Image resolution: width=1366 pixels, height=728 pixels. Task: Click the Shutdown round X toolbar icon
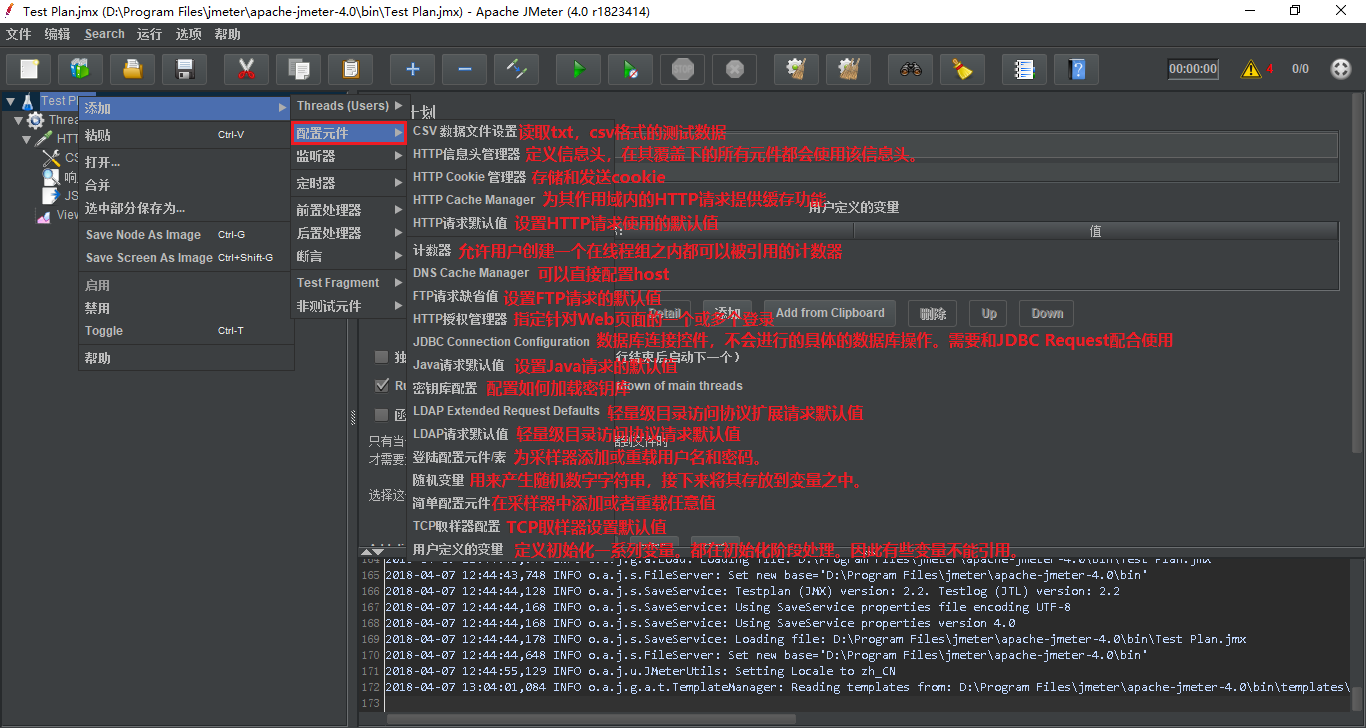coord(734,69)
